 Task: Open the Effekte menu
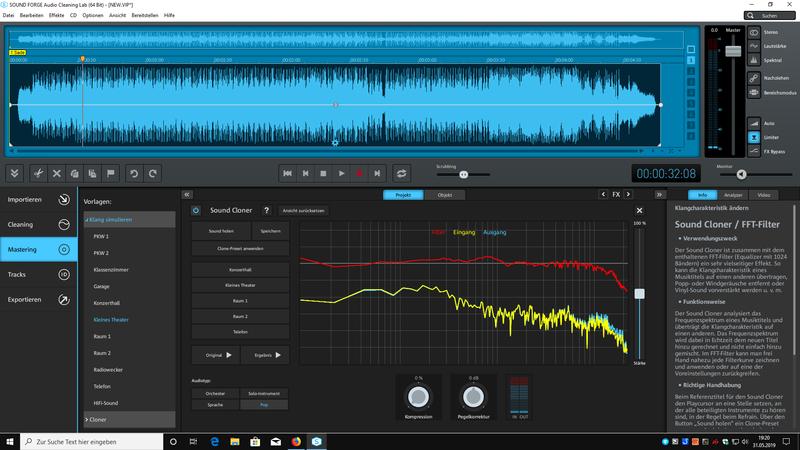coord(56,15)
